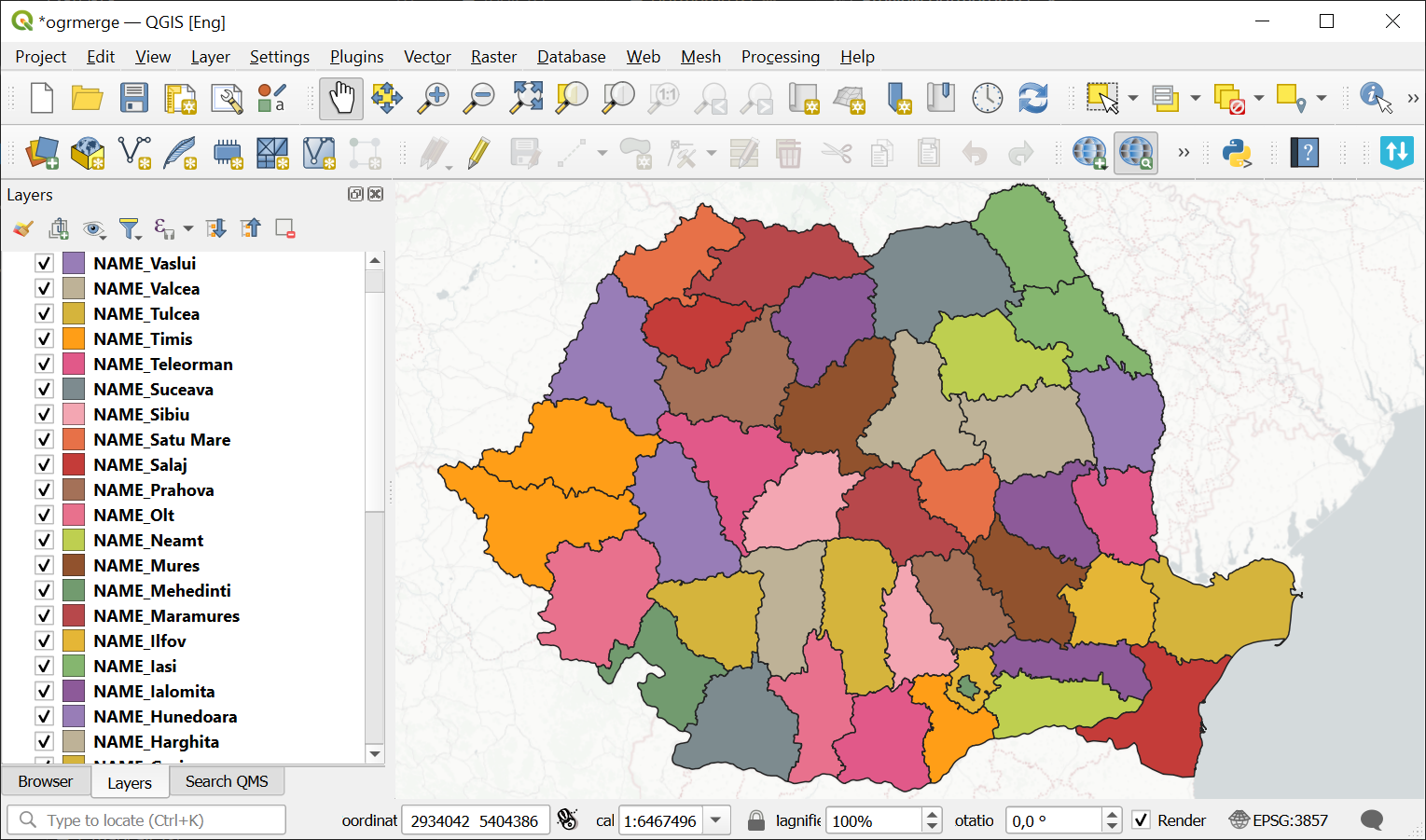Uncheck the NAME_Vaslui layer visibility
This screenshot has width=1426, height=840.
point(44,264)
